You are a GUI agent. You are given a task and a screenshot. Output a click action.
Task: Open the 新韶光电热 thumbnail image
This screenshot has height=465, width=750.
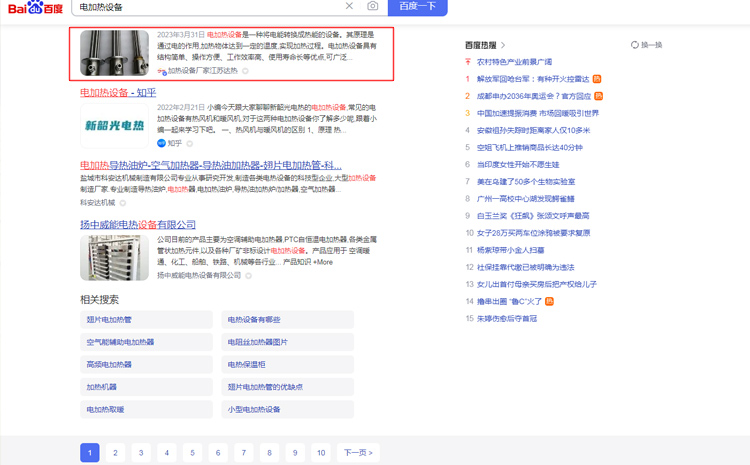(114, 126)
